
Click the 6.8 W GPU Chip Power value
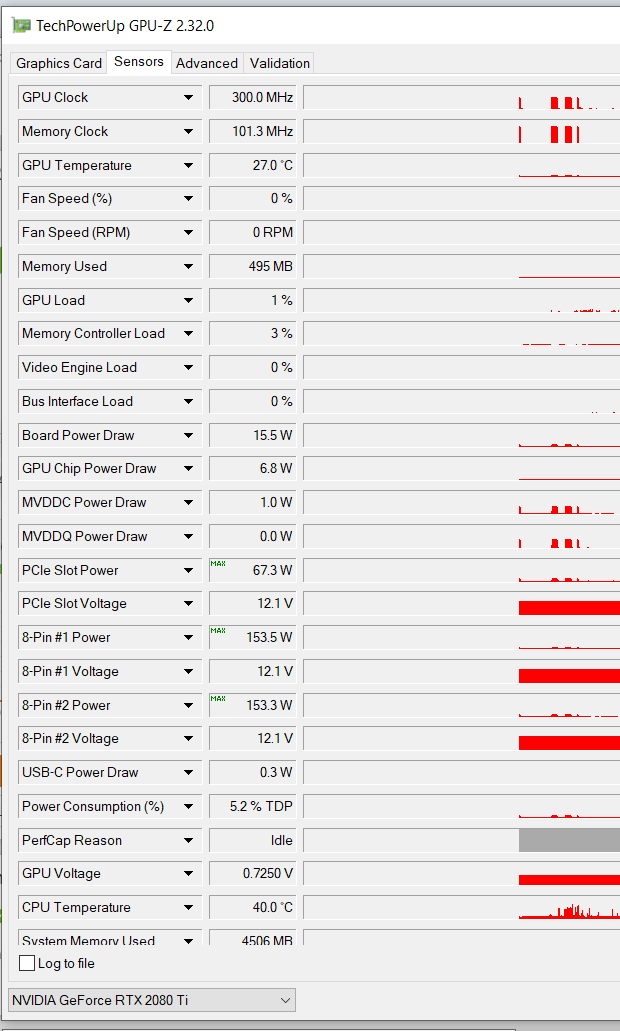[252, 469]
